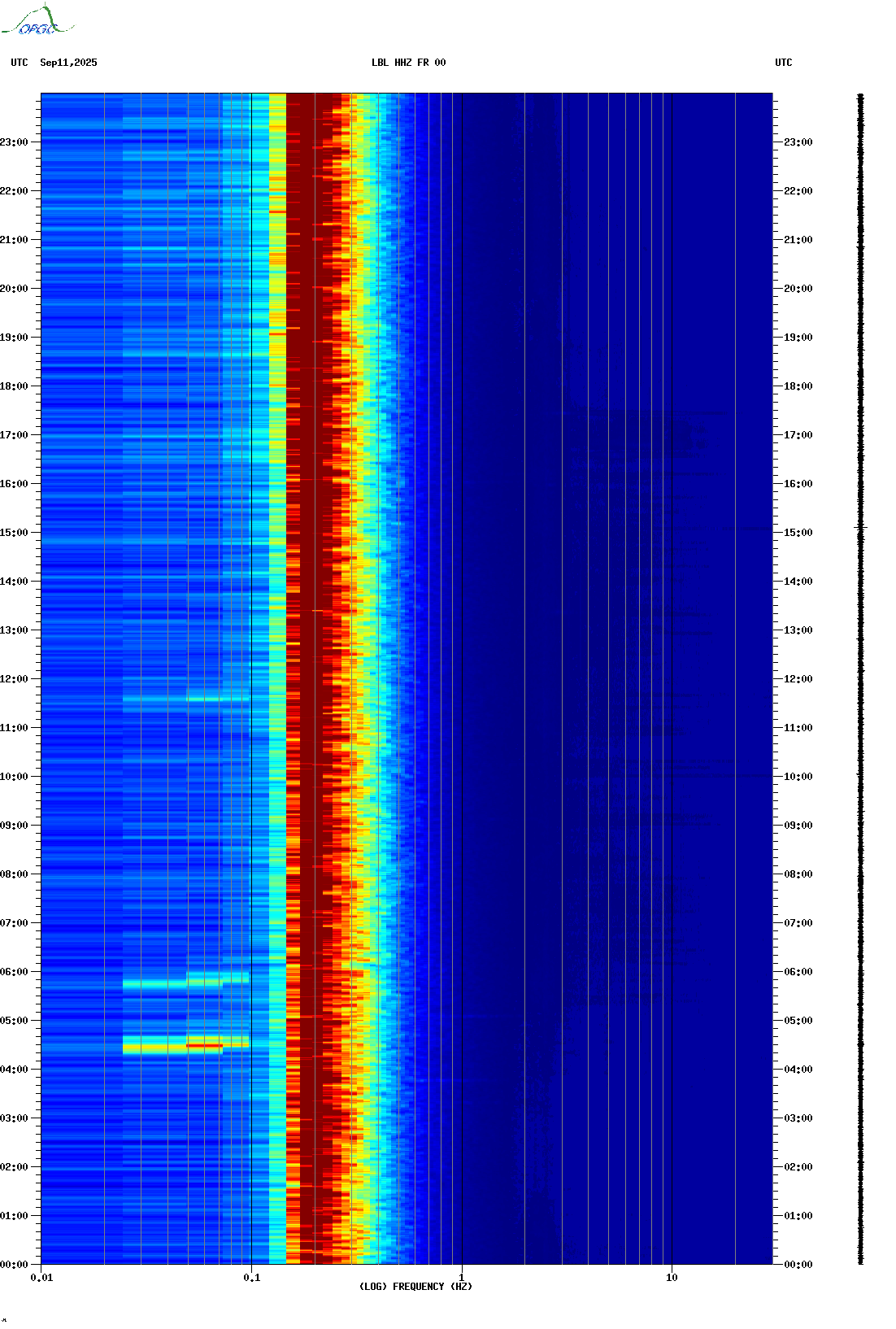Click the 05:00 label on right time axis
896x1329 pixels.
point(798,1021)
